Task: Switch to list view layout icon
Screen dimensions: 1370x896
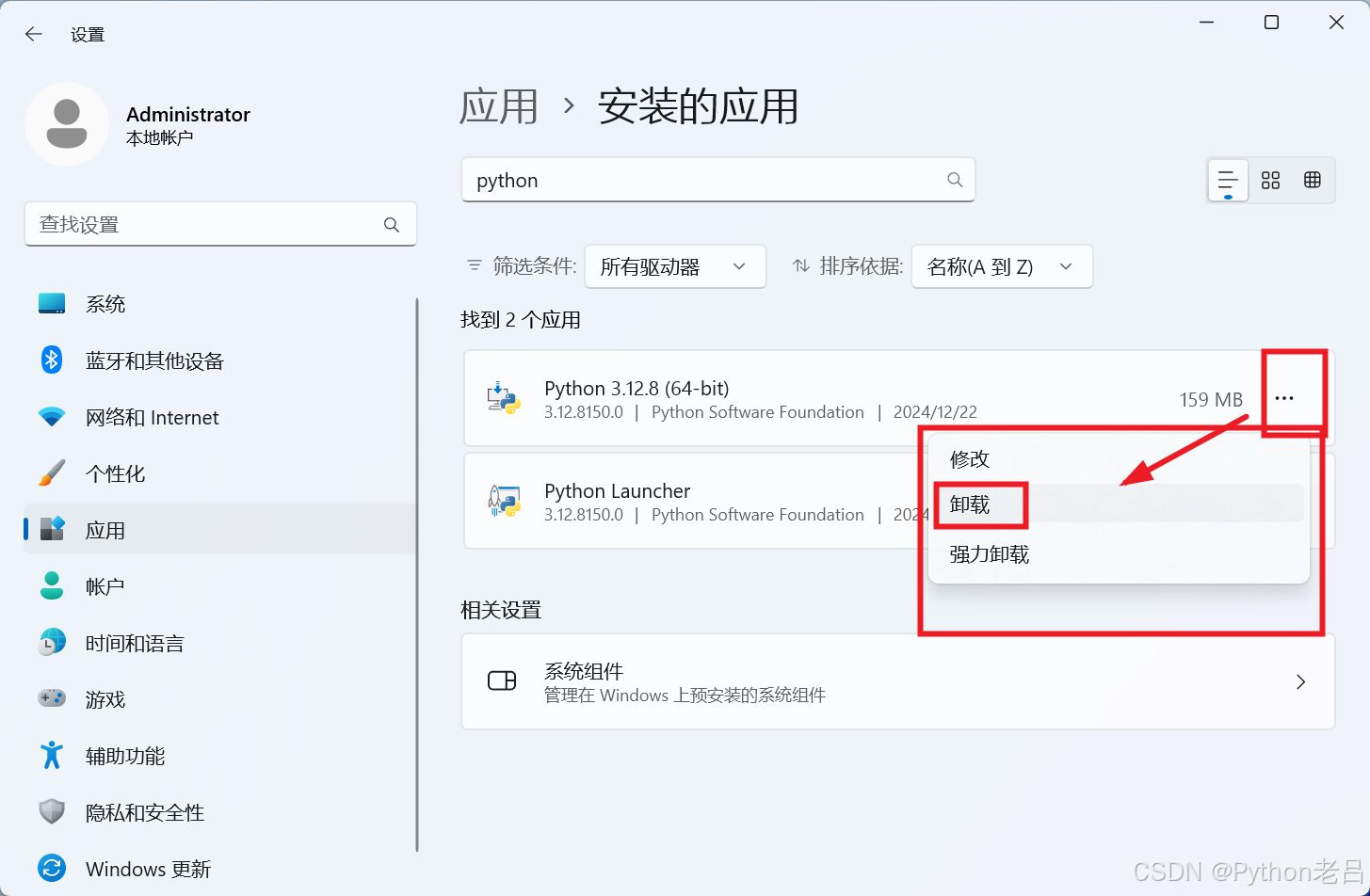Action: 1228,180
